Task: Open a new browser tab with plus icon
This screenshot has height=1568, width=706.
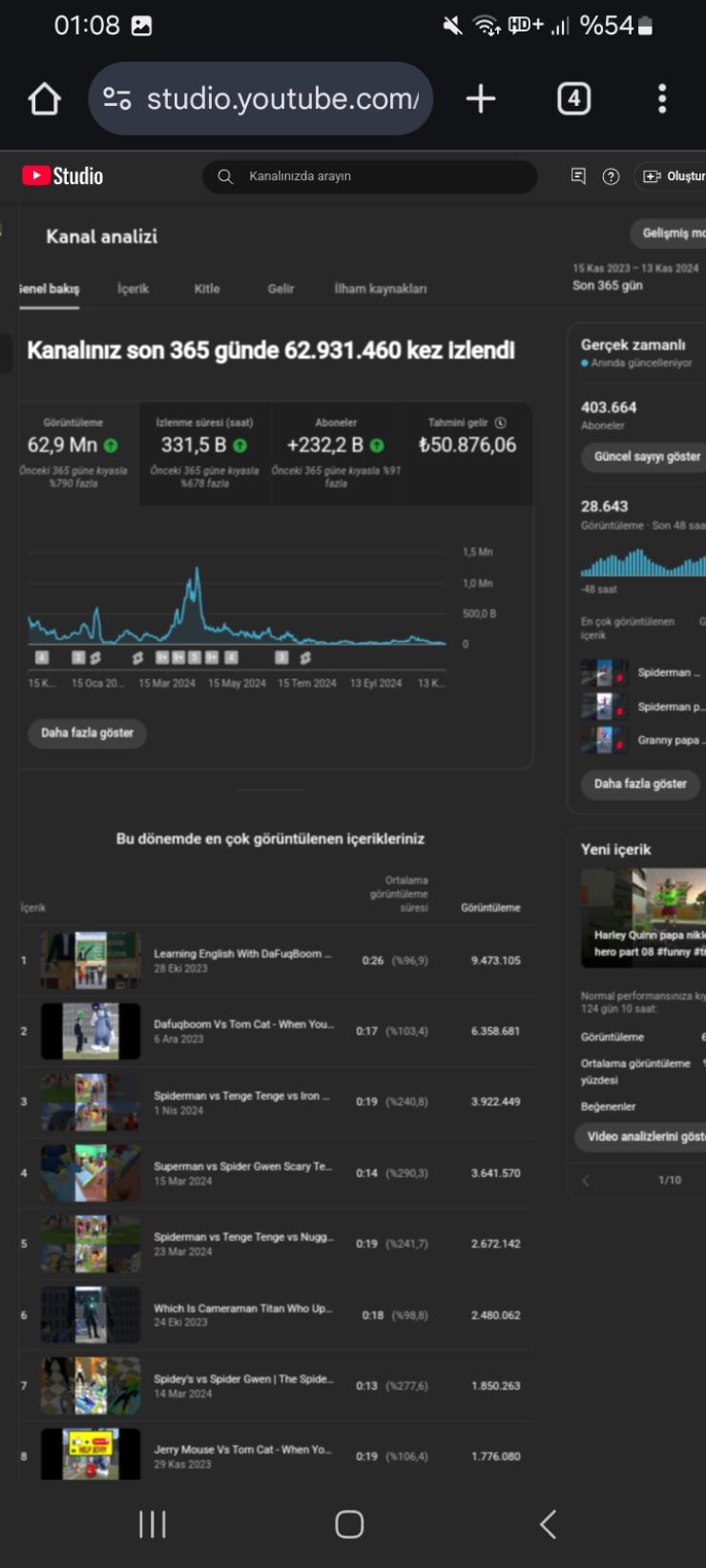Action: point(480,98)
